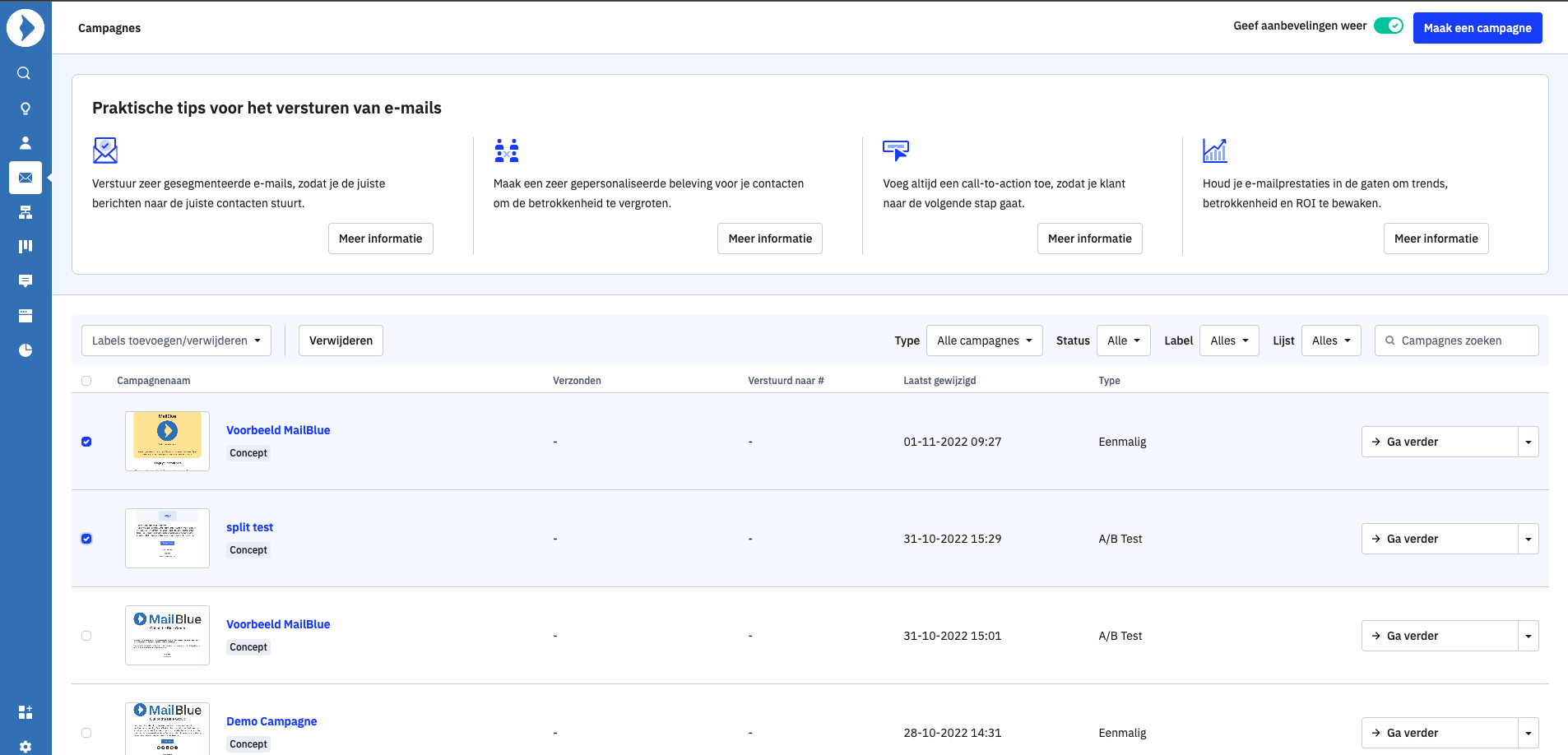Click Meer informatie under personalised experience tip
The image size is (1568, 755).
[x=770, y=239]
